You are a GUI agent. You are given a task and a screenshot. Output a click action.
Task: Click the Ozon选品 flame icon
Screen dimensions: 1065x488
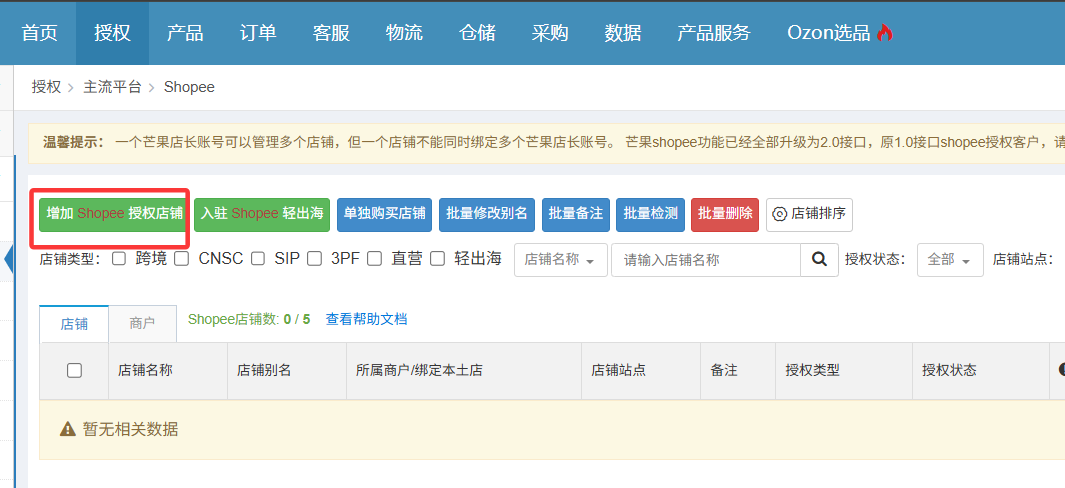(x=884, y=33)
